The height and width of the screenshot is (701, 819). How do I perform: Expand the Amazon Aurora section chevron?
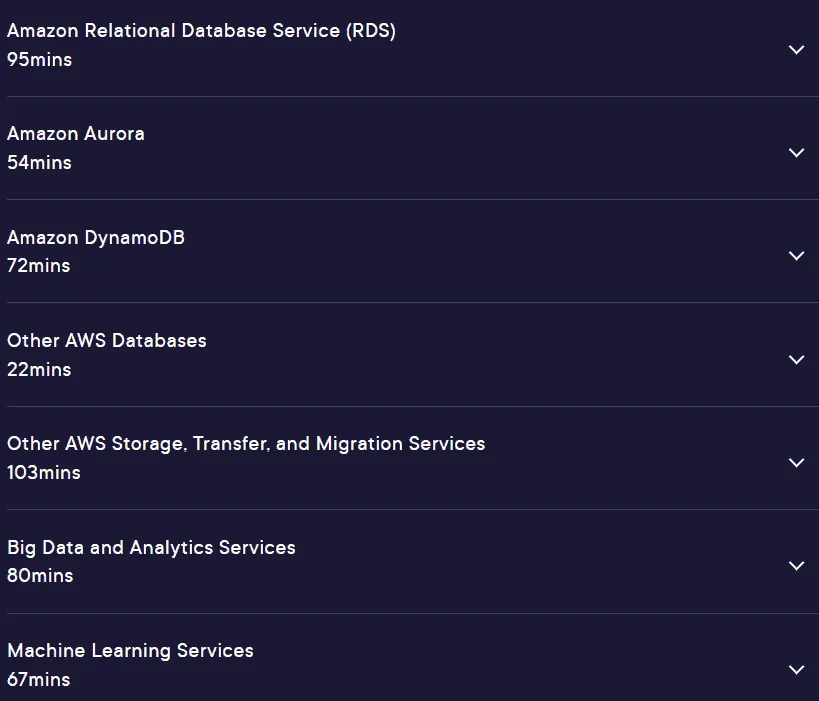[796, 153]
